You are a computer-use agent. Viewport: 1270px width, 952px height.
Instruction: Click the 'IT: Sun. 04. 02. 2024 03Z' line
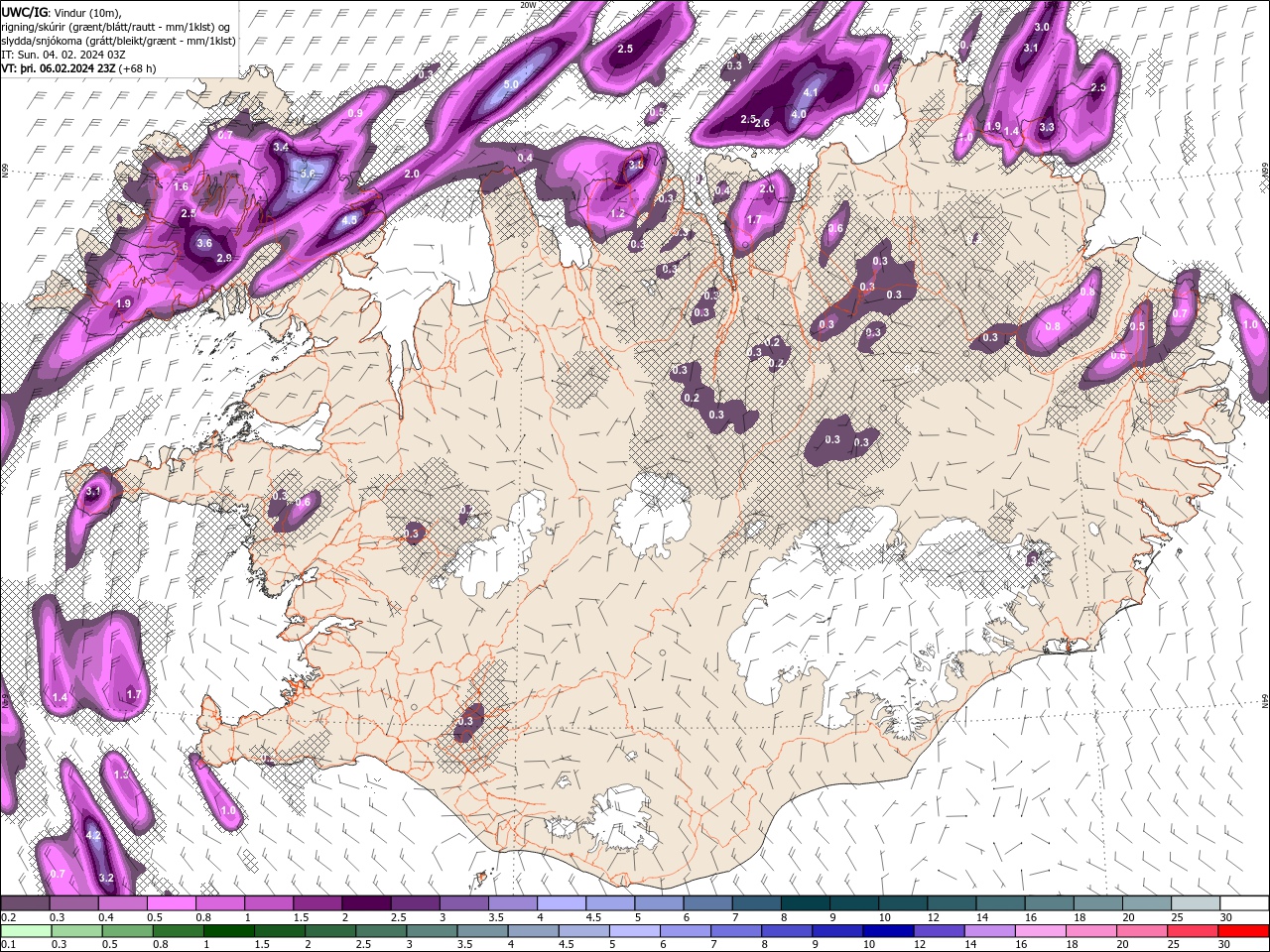(63, 56)
